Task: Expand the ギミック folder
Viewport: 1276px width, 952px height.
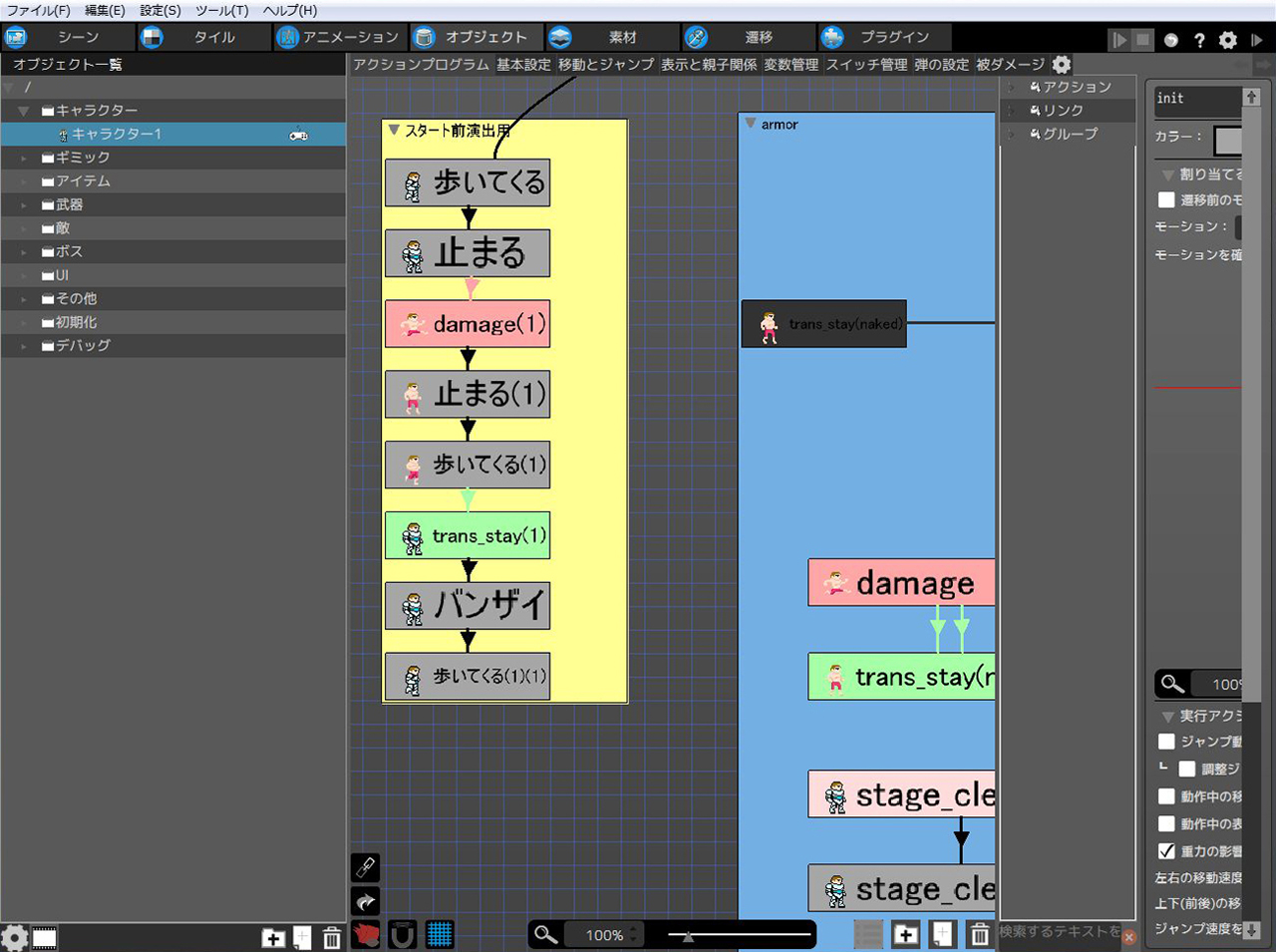Action: [x=24, y=158]
